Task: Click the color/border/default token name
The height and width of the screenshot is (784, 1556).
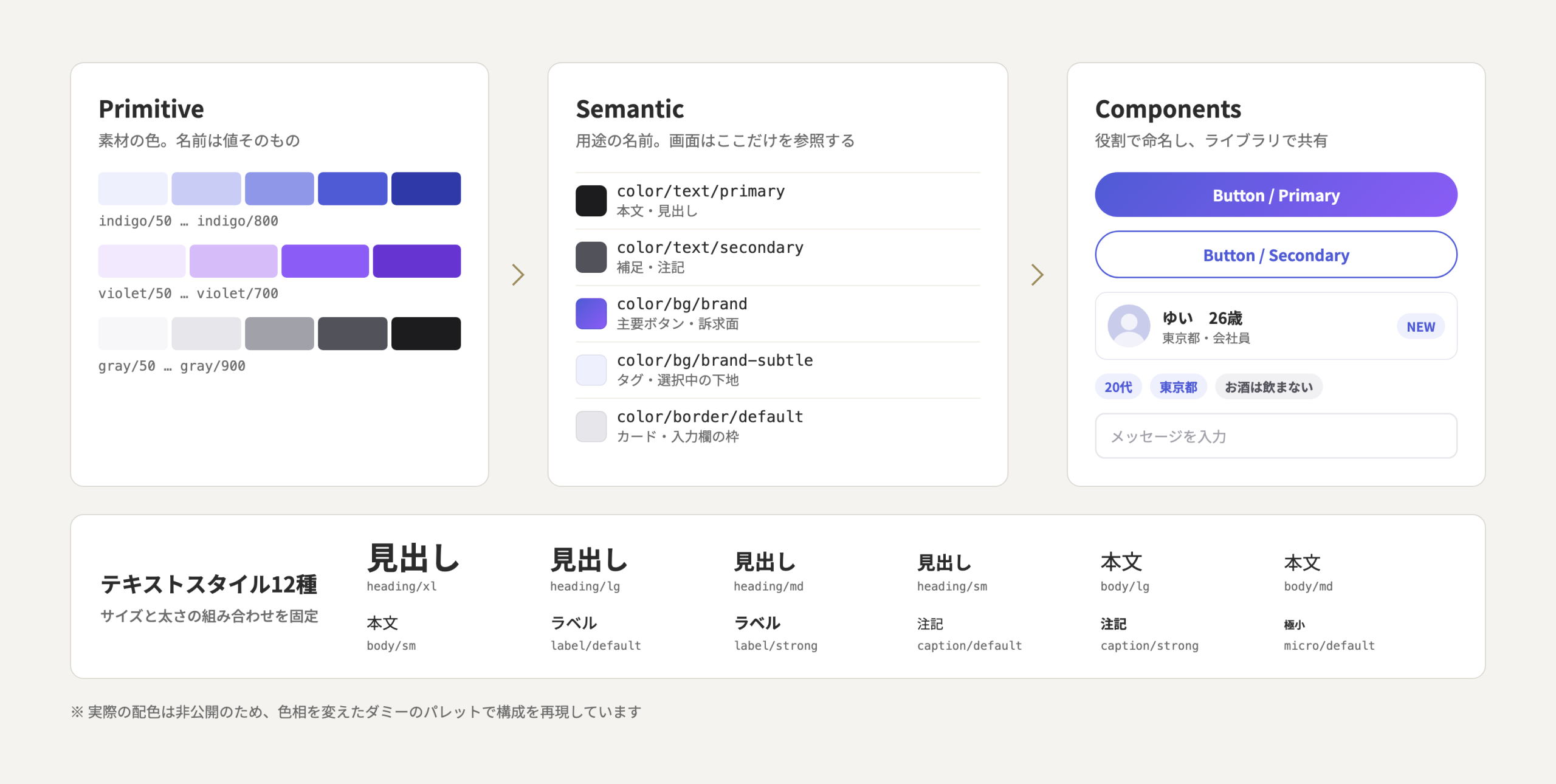Action: (710, 417)
